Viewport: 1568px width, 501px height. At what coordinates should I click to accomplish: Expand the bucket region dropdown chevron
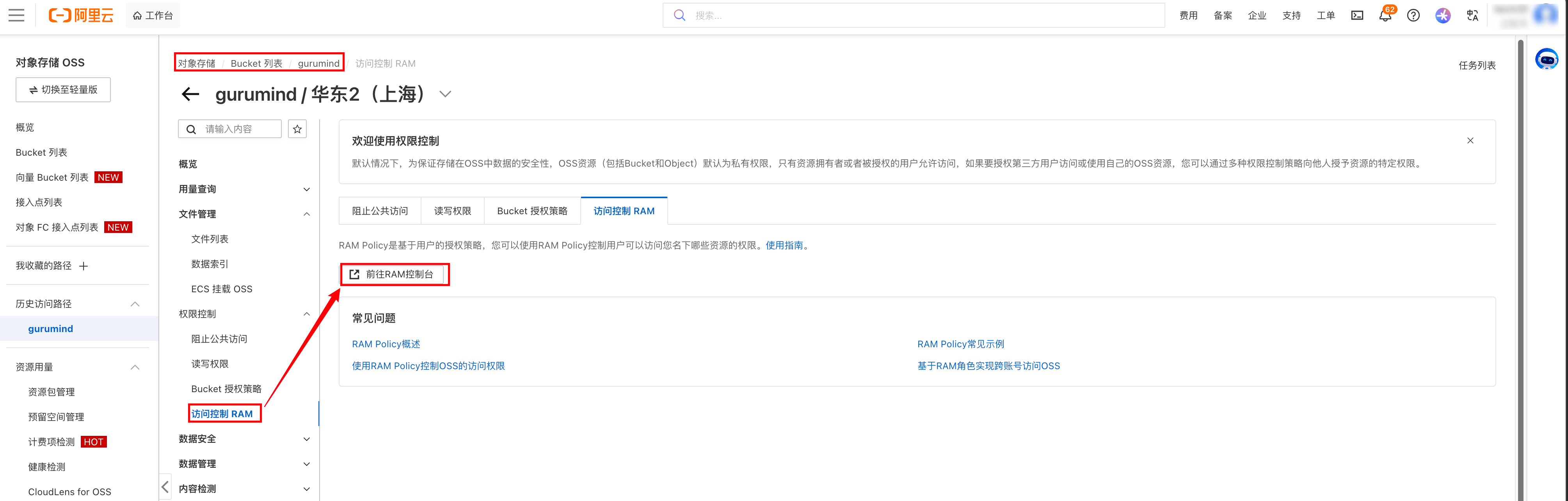tap(446, 94)
